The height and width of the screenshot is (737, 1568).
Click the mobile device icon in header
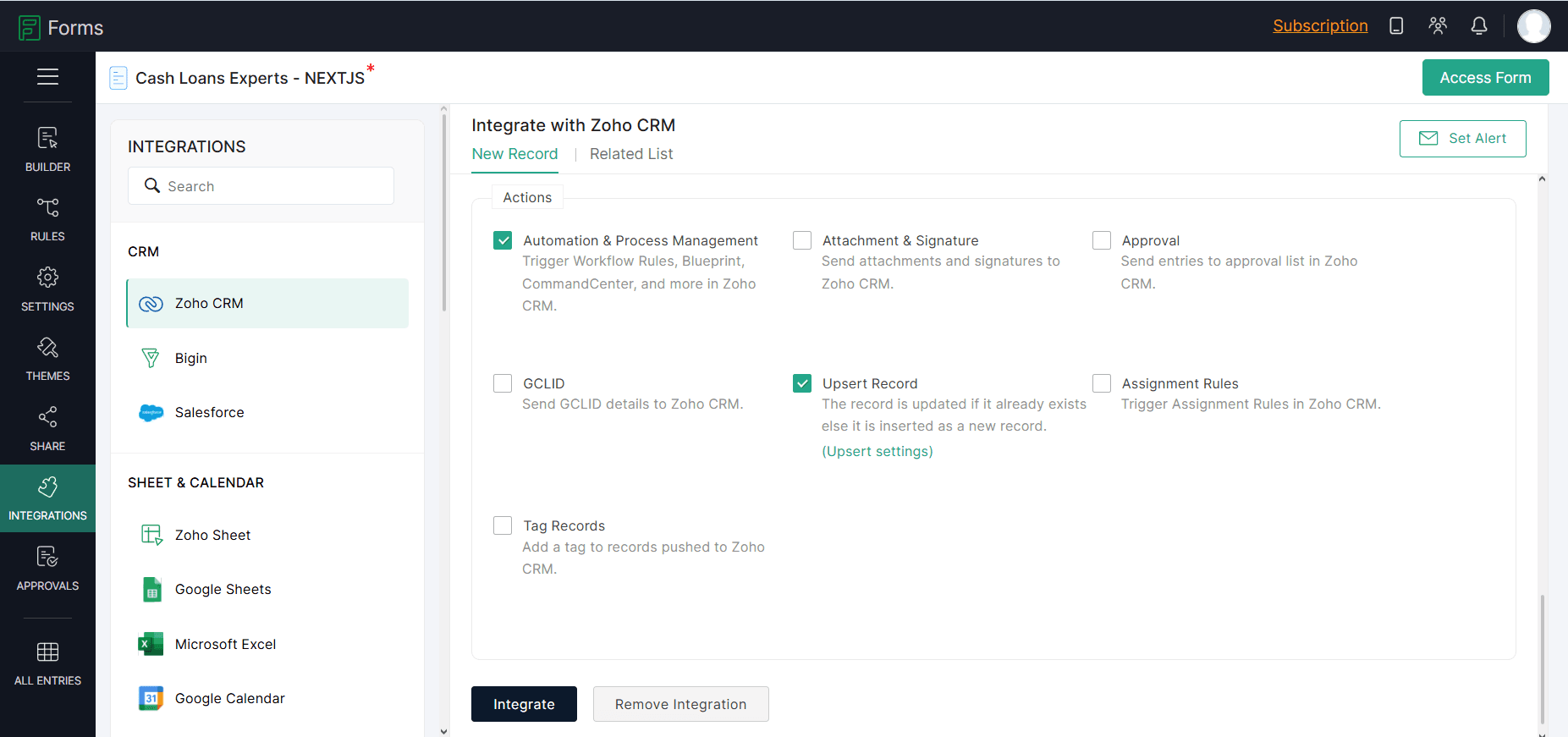click(x=1396, y=26)
